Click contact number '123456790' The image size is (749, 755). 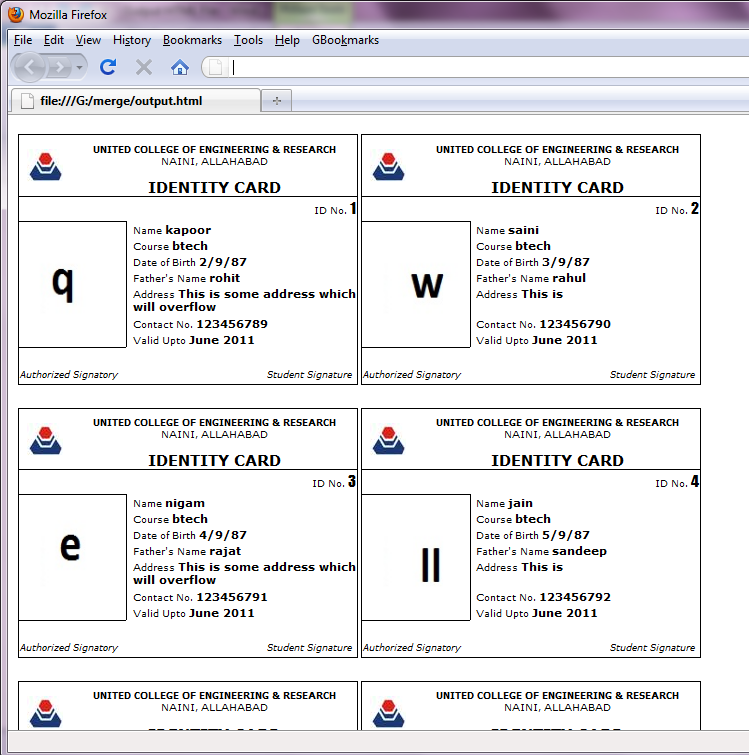click(575, 324)
